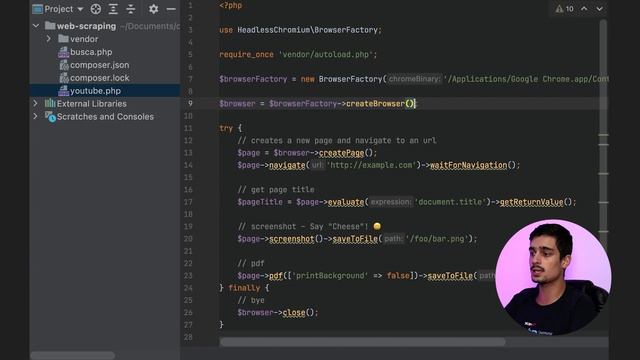Screen dimensions: 640x360
Task: Open composer.lock file
Action: point(99,78)
